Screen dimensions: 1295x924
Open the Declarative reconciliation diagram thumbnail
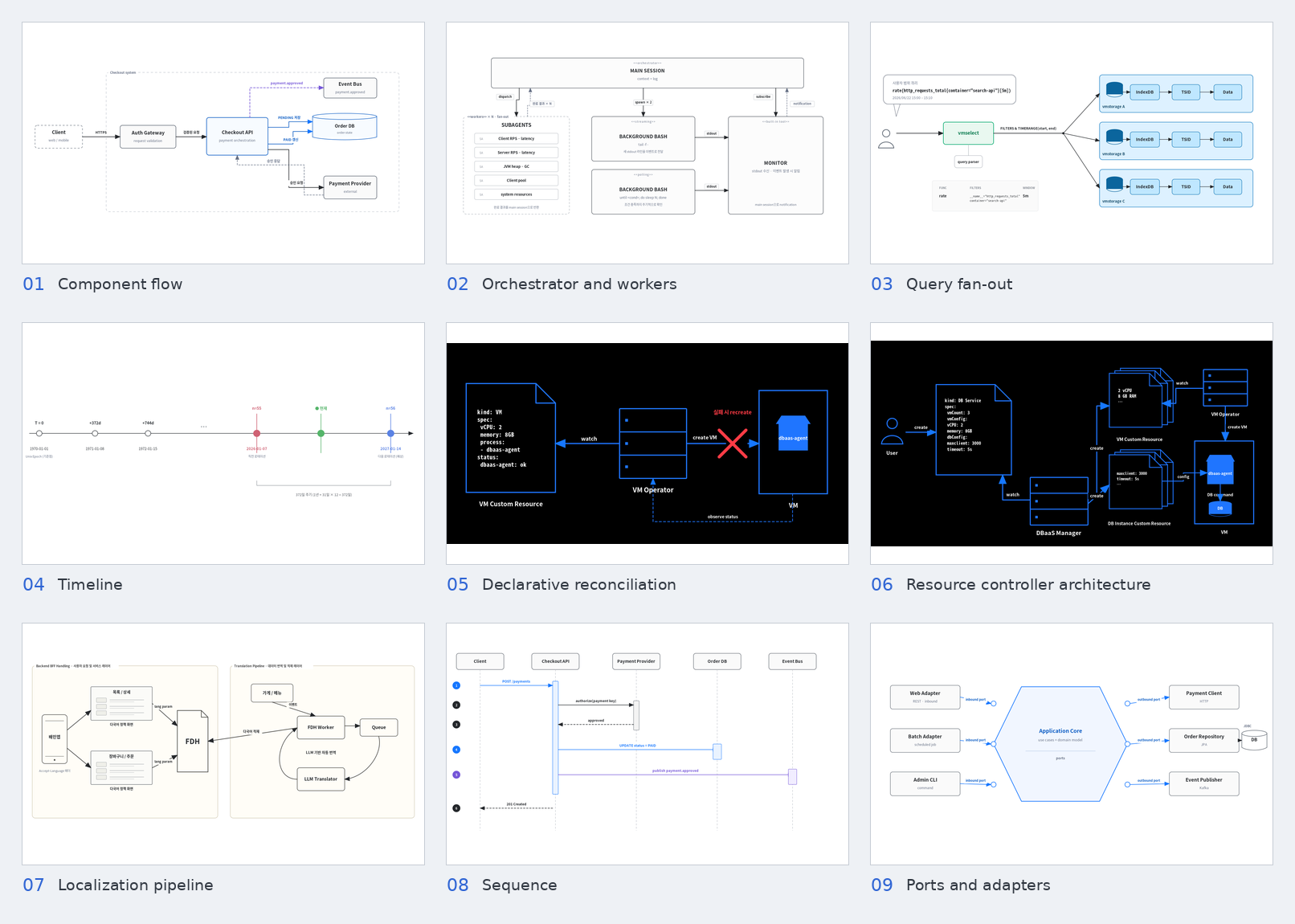647,444
